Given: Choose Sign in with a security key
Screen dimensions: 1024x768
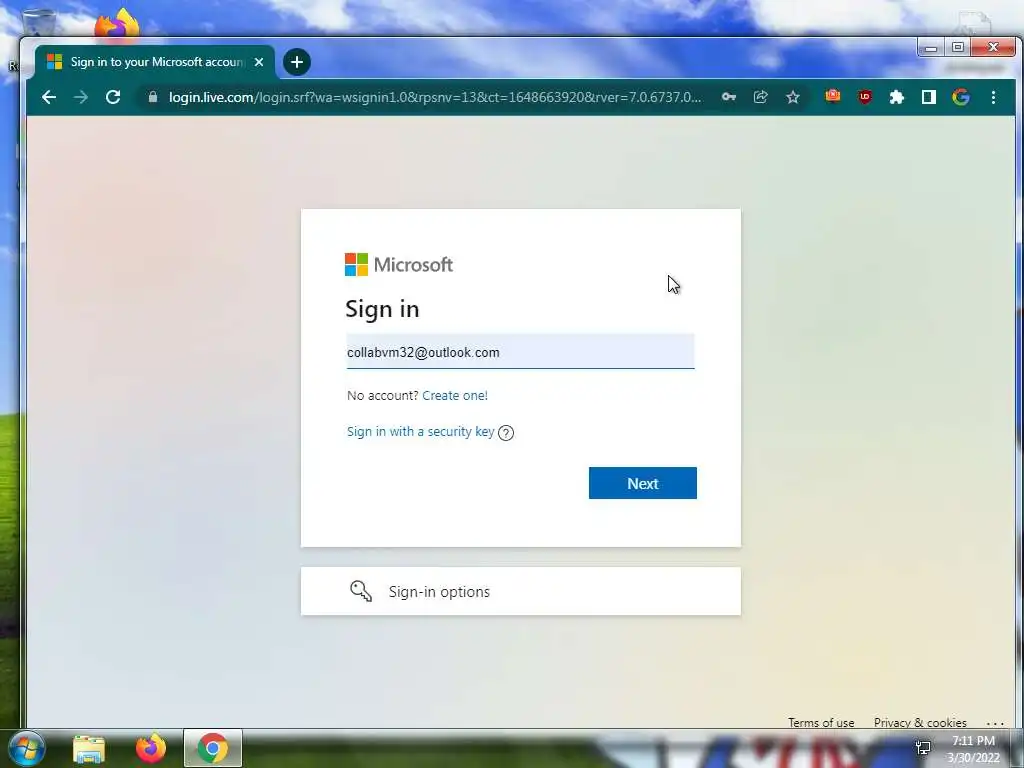Looking at the screenshot, I should tap(421, 432).
